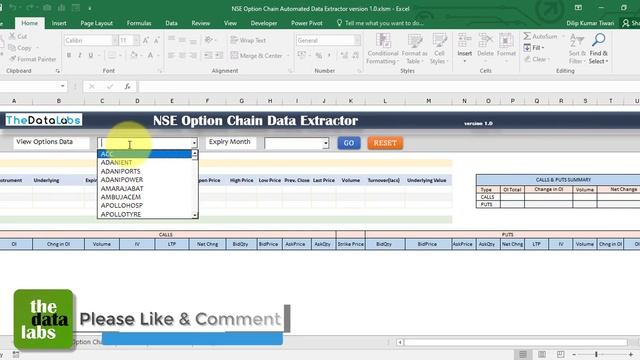Click the formula bar Cancel X icon
Image resolution: width=640 pixels, height=360 pixels.
tap(92, 86)
